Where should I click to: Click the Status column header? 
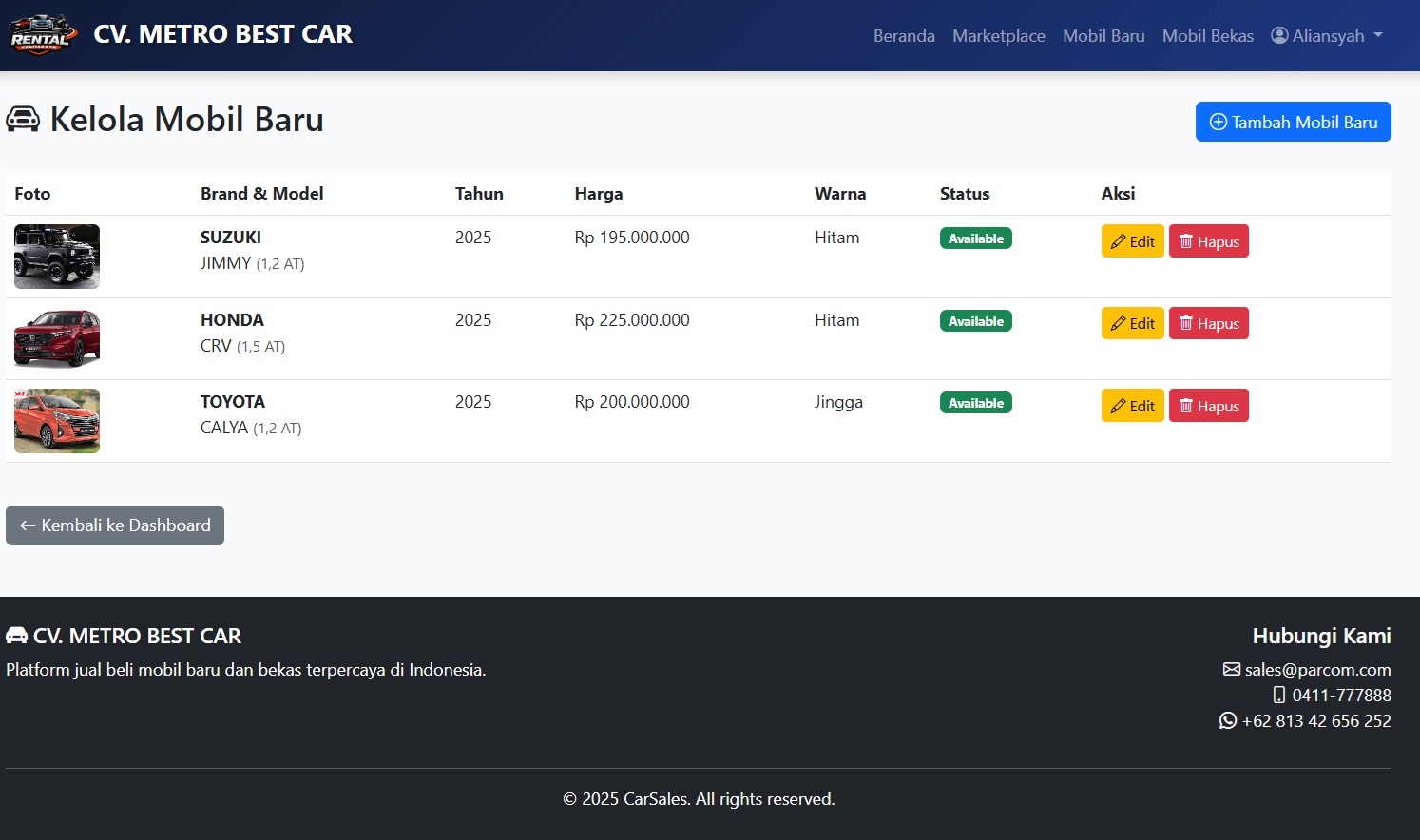(965, 194)
